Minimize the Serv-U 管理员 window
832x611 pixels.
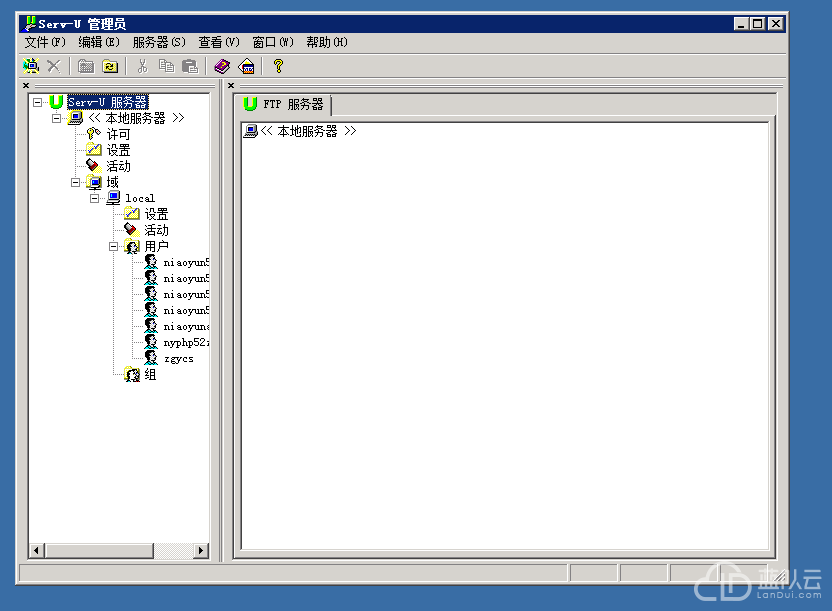(741, 24)
